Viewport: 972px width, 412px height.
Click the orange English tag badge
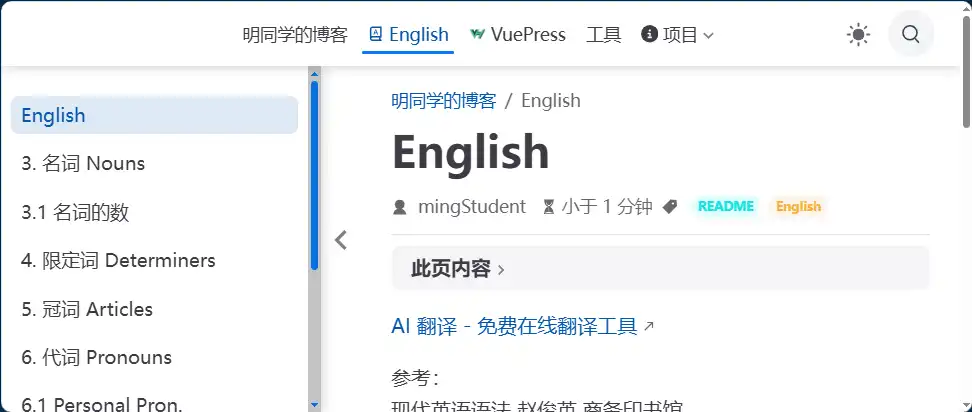click(x=798, y=207)
